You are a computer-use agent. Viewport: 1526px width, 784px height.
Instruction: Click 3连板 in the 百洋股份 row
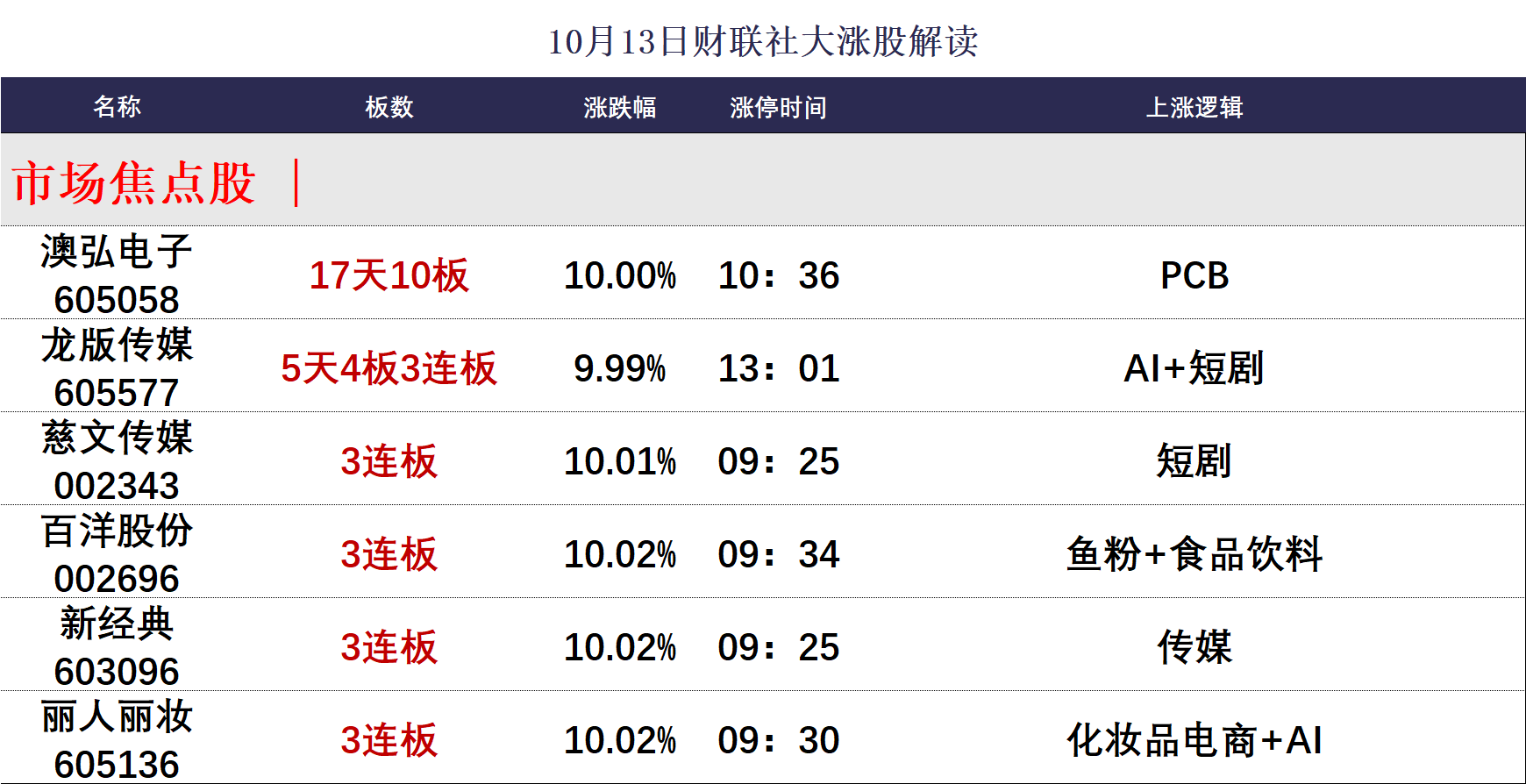(x=389, y=554)
